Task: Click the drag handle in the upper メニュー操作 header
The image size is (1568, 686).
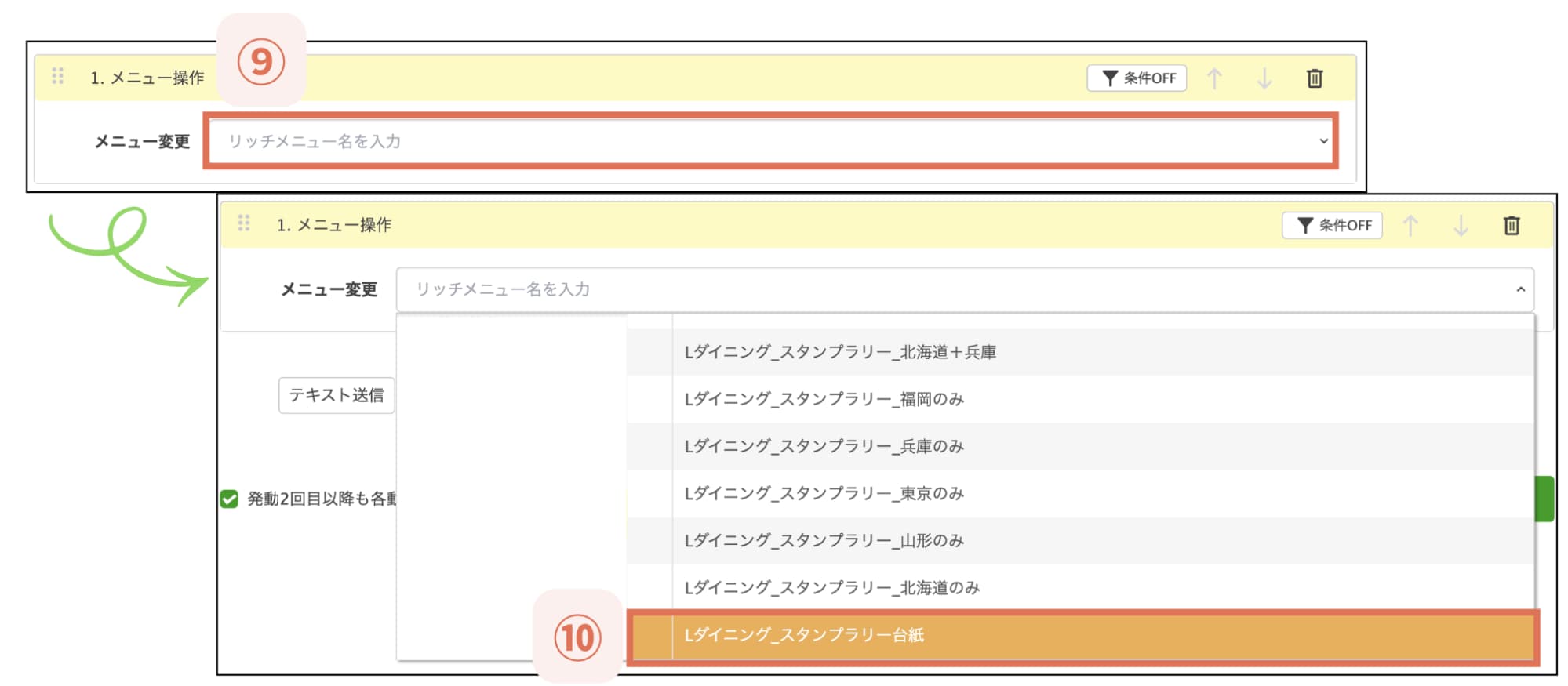Action: [58, 76]
